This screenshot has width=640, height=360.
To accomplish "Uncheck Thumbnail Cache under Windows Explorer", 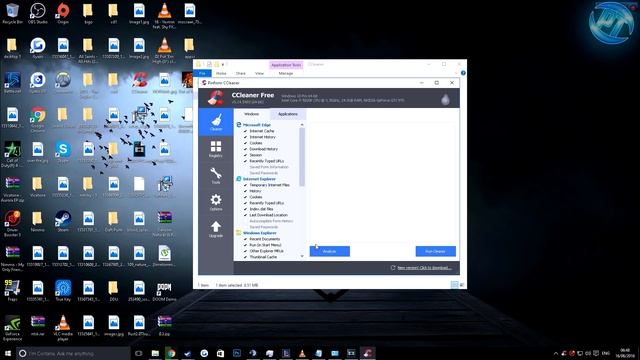I will coord(245,257).
